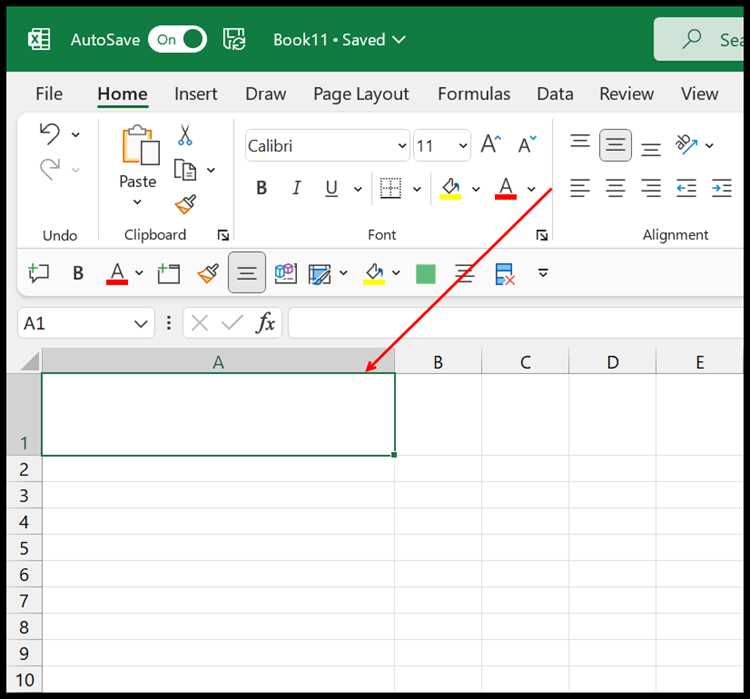The height and width of the screenshot is (699, 750).
Task: Open the Calibri font name dropdown
Action: 402,145
